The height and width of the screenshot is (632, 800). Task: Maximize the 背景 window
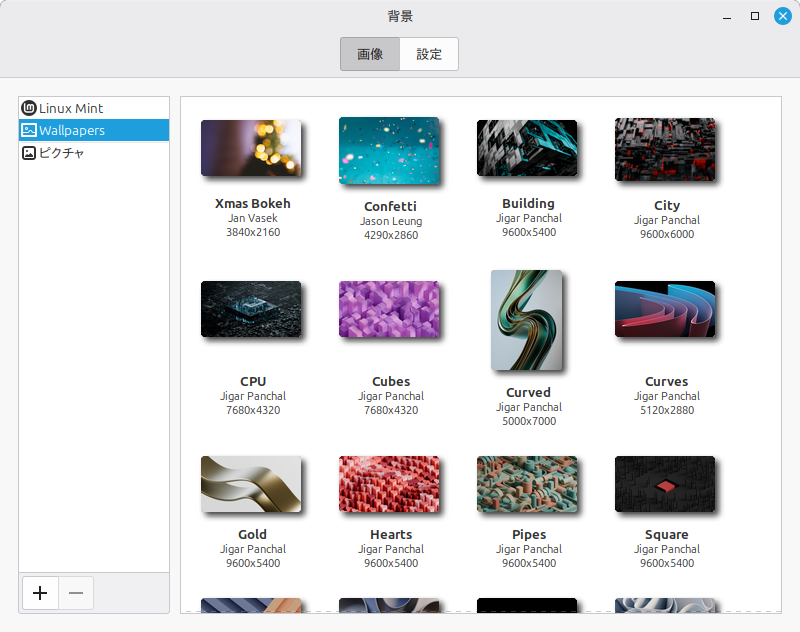click(x=755, y=16)
